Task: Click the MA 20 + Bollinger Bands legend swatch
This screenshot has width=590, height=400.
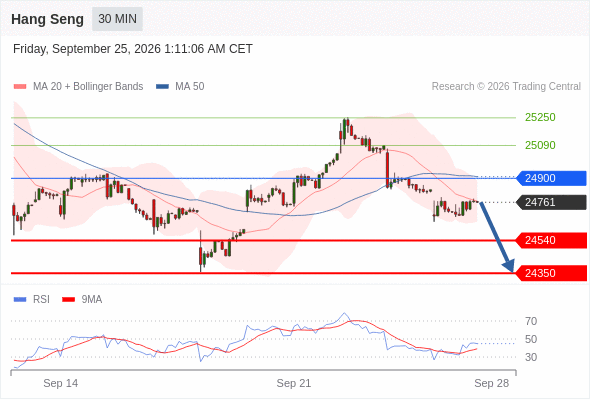Action: click(x=20, y=87)
